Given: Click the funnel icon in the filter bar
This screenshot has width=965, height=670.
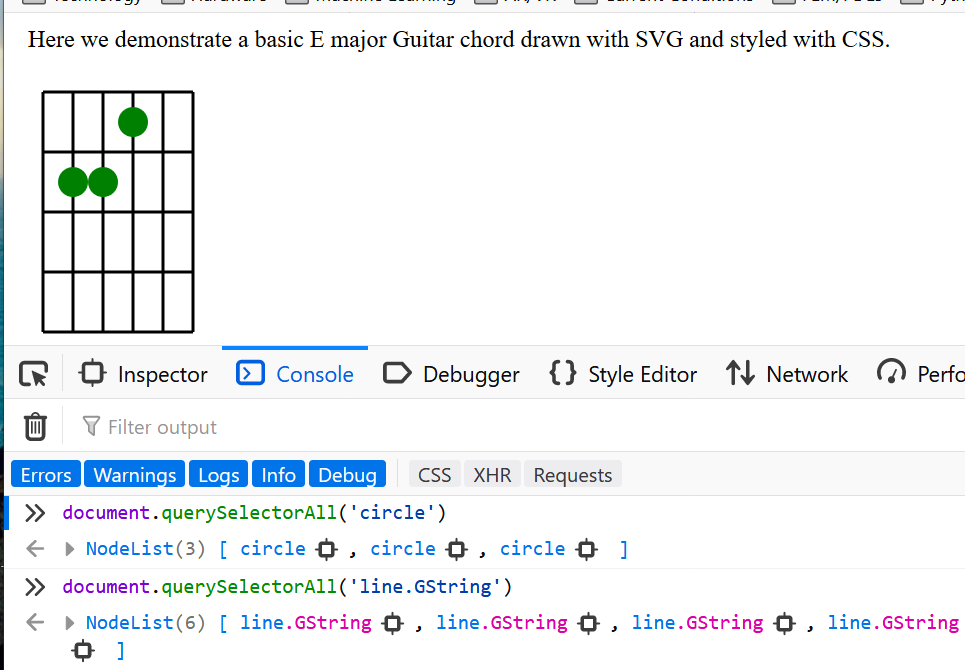Looking at the screenshot, I should (93, 426).
